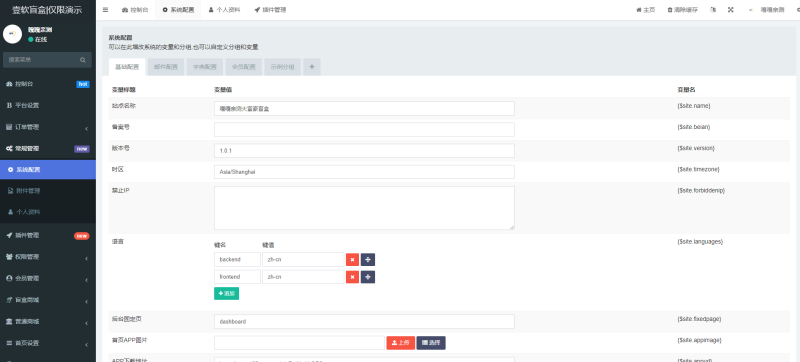Delete the frontend language row
Viewport: 800px width, 362px height.
pos(353,277)
